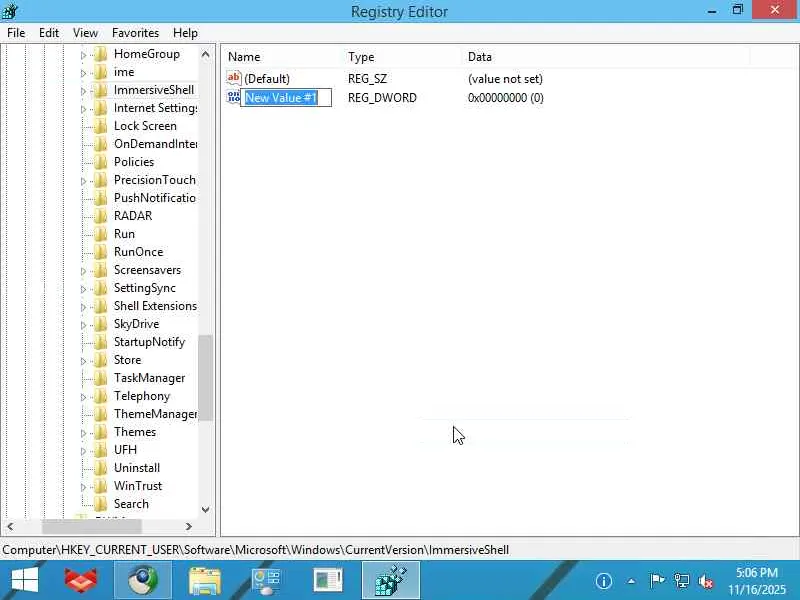
Task: Open the View menu
Action: 85,33
